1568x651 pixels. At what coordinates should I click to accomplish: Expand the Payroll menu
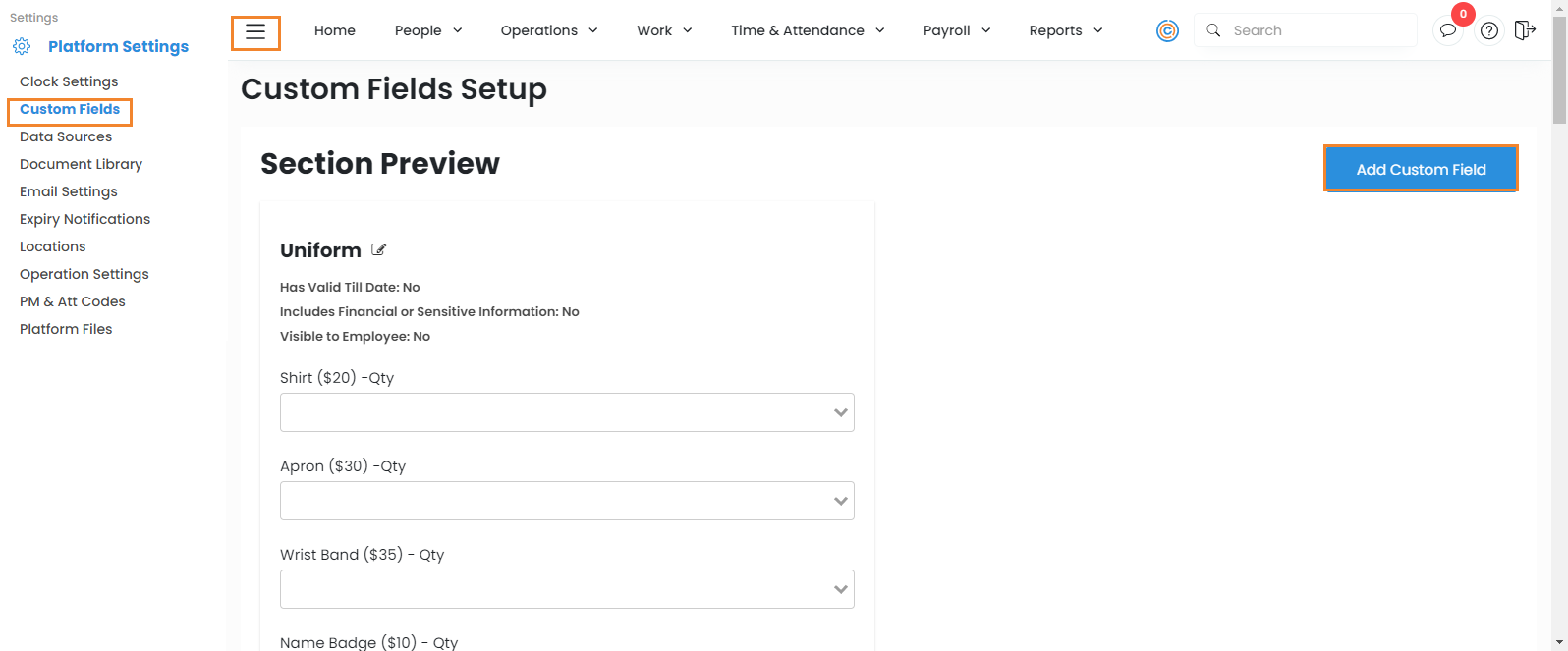click(956, 30)
